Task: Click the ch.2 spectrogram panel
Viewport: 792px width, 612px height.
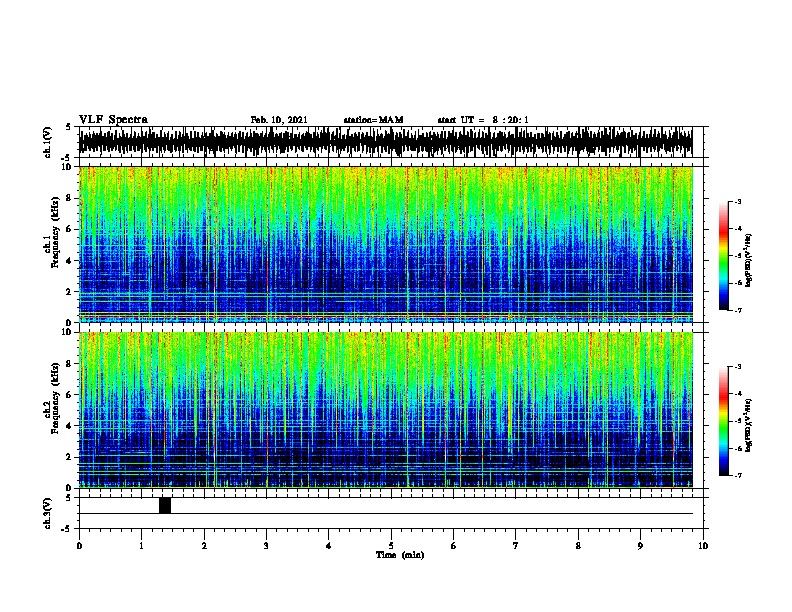Action: (x=385, y=410)
